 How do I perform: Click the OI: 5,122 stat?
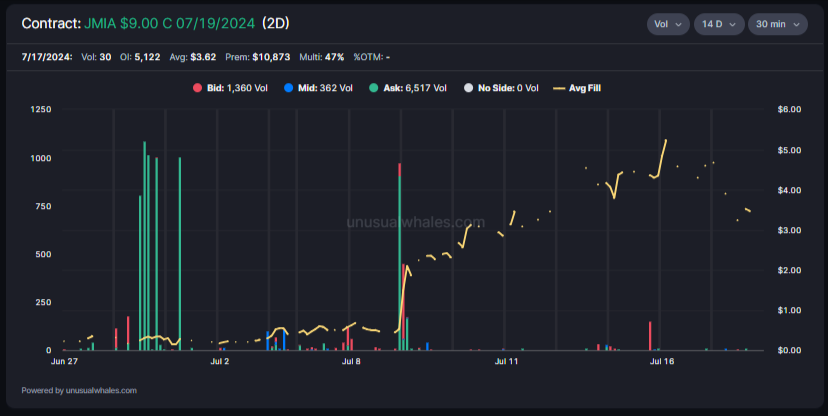pyautogui.click(x=140, y=57)
